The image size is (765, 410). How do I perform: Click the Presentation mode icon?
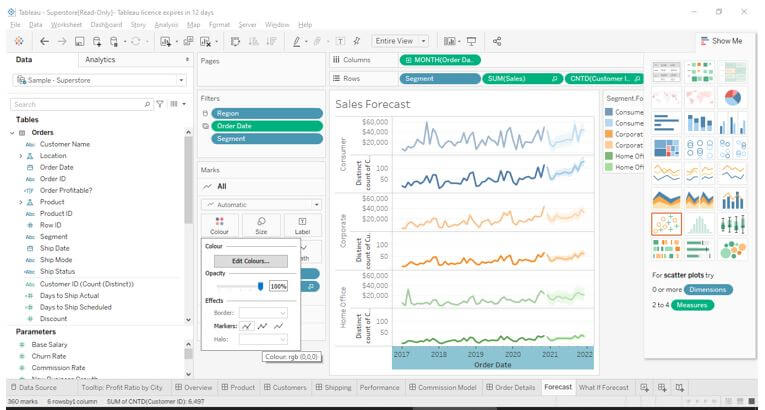click(x=471, y=41)
